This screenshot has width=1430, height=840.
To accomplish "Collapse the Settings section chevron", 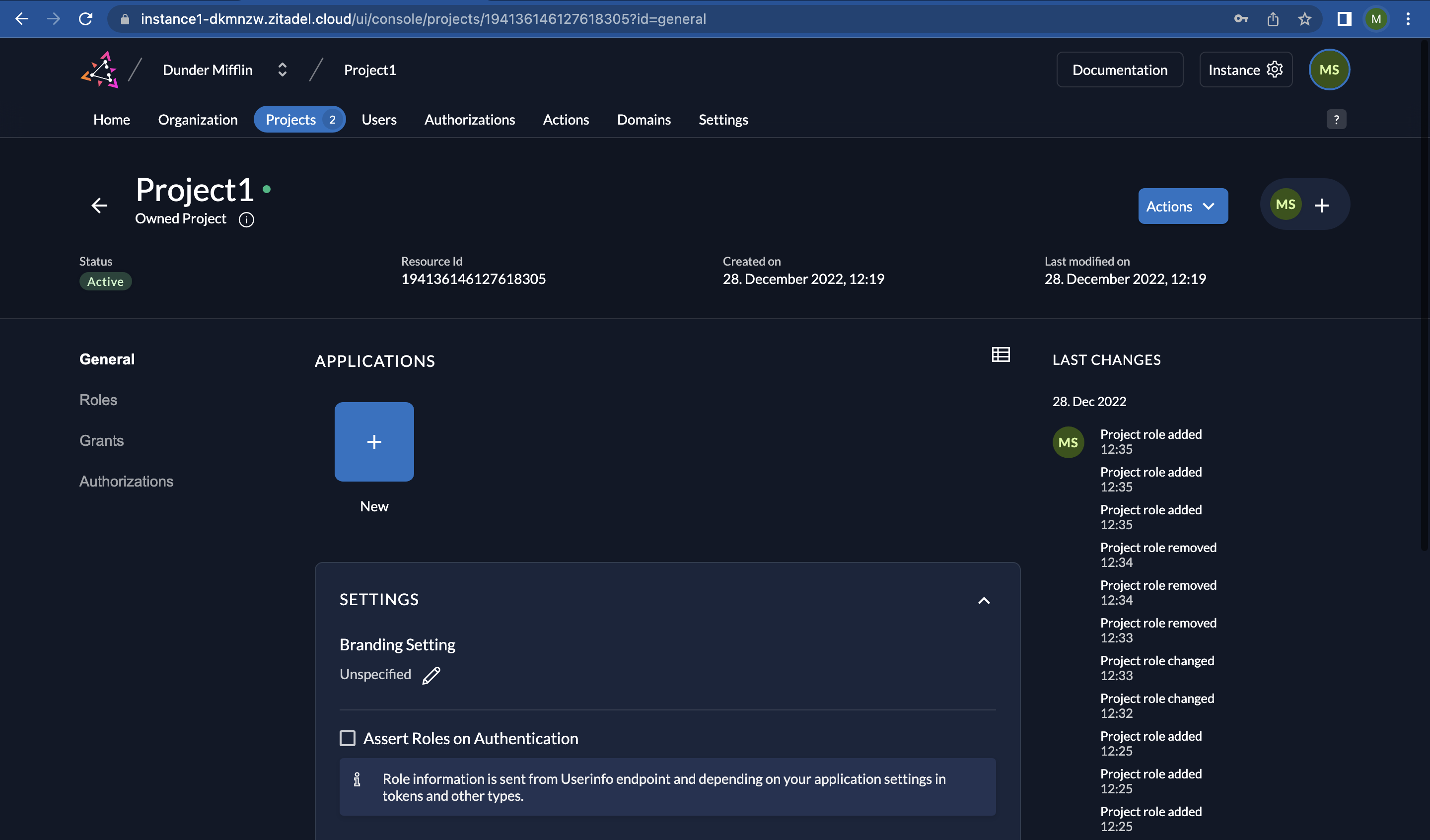I will (x=984, y=601).
